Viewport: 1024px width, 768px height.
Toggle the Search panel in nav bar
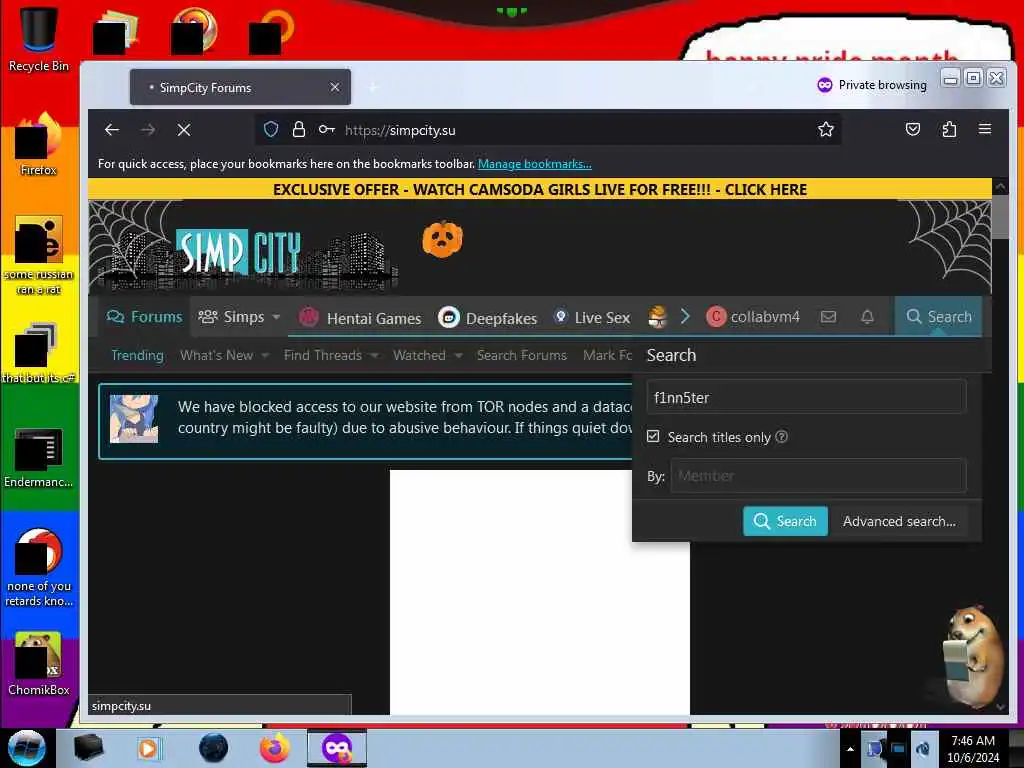click(x=938, y=317)
